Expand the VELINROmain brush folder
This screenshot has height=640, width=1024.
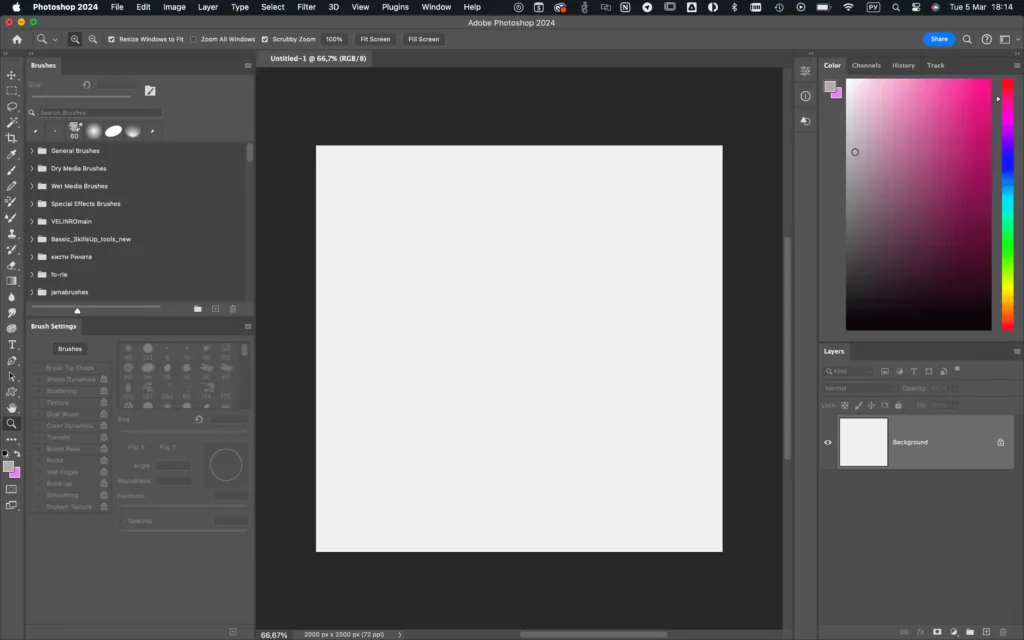tap(31, 221)
